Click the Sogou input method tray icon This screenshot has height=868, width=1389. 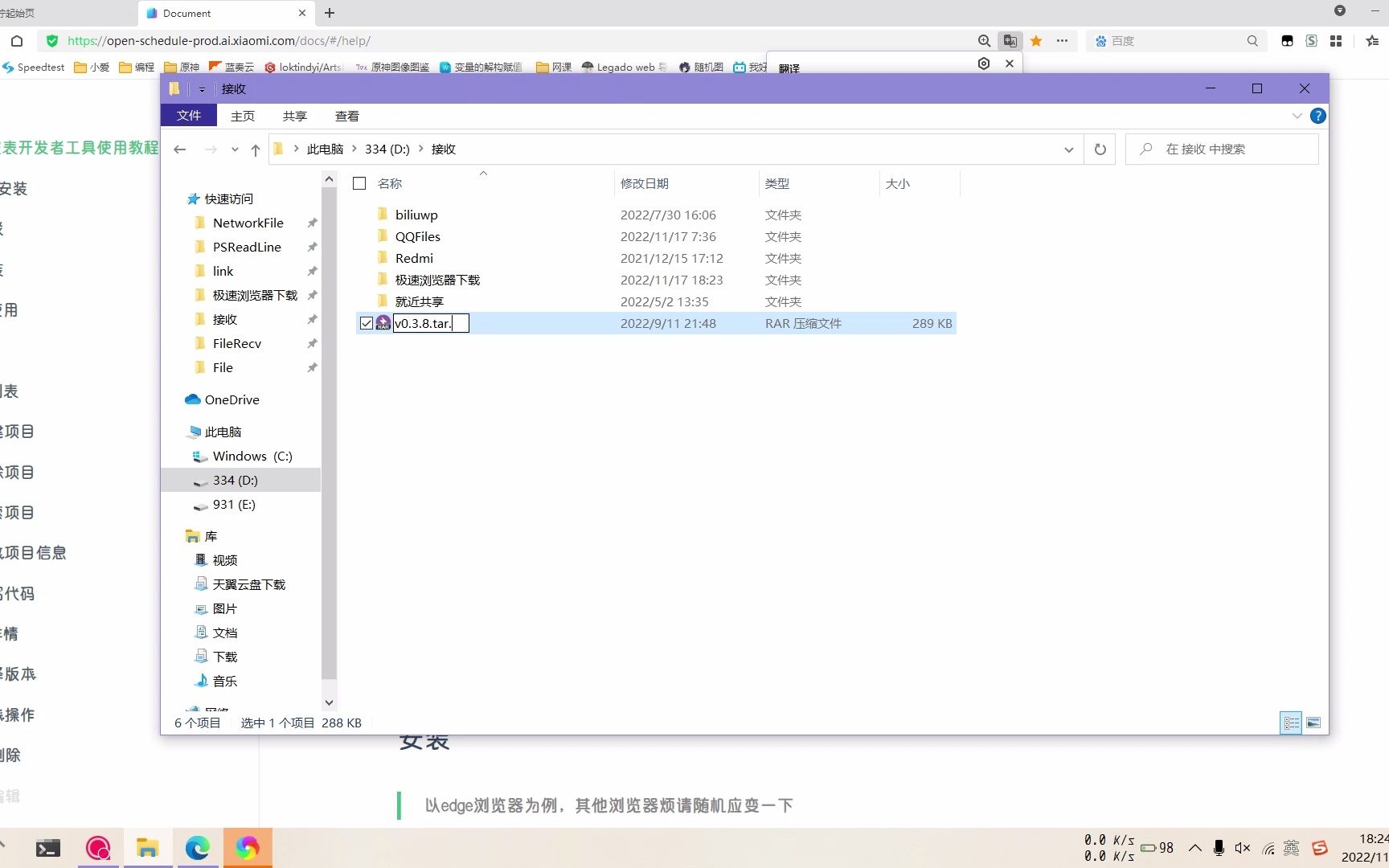pos(1319,848)
